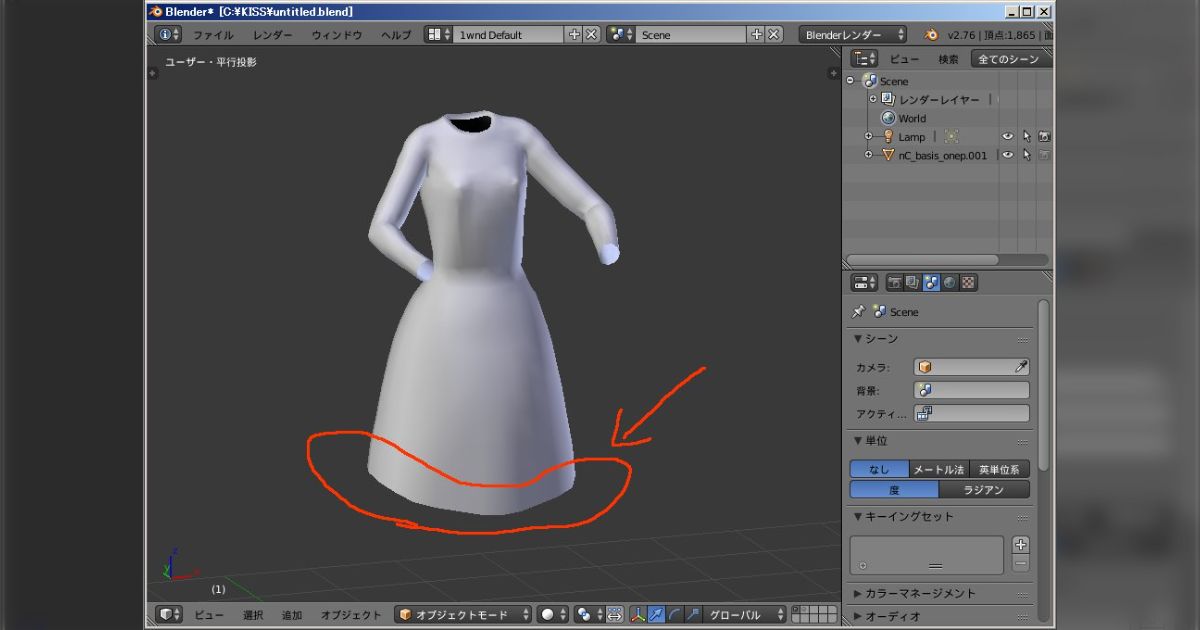Click the Lamp data icon in the outliner
The height and width of the screenshot is (630, 1200).
click(x=888, y=136)
